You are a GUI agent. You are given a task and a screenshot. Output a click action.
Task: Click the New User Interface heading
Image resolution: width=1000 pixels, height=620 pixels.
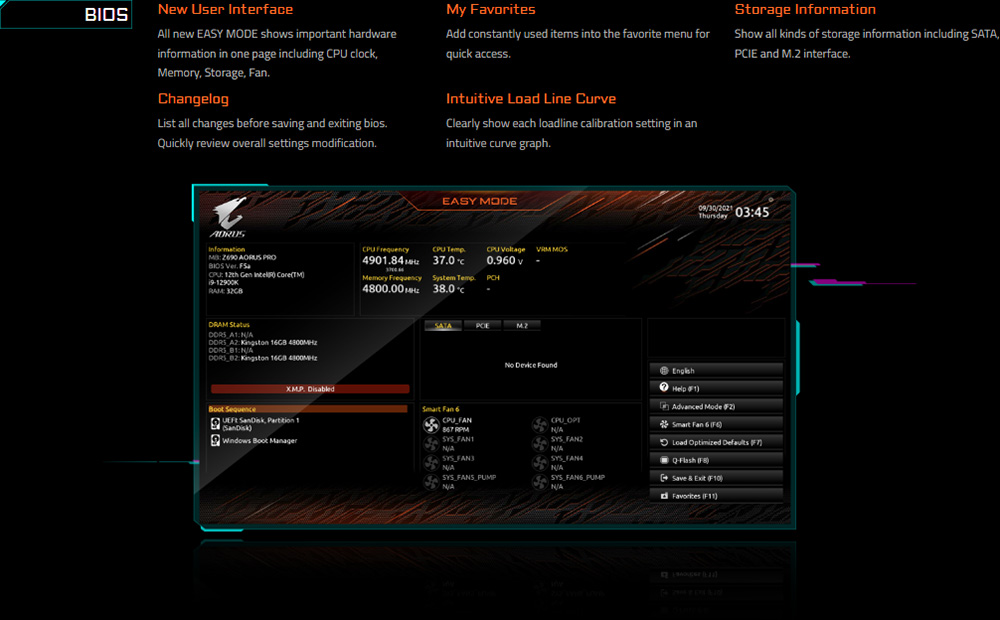tap(225, 10)
